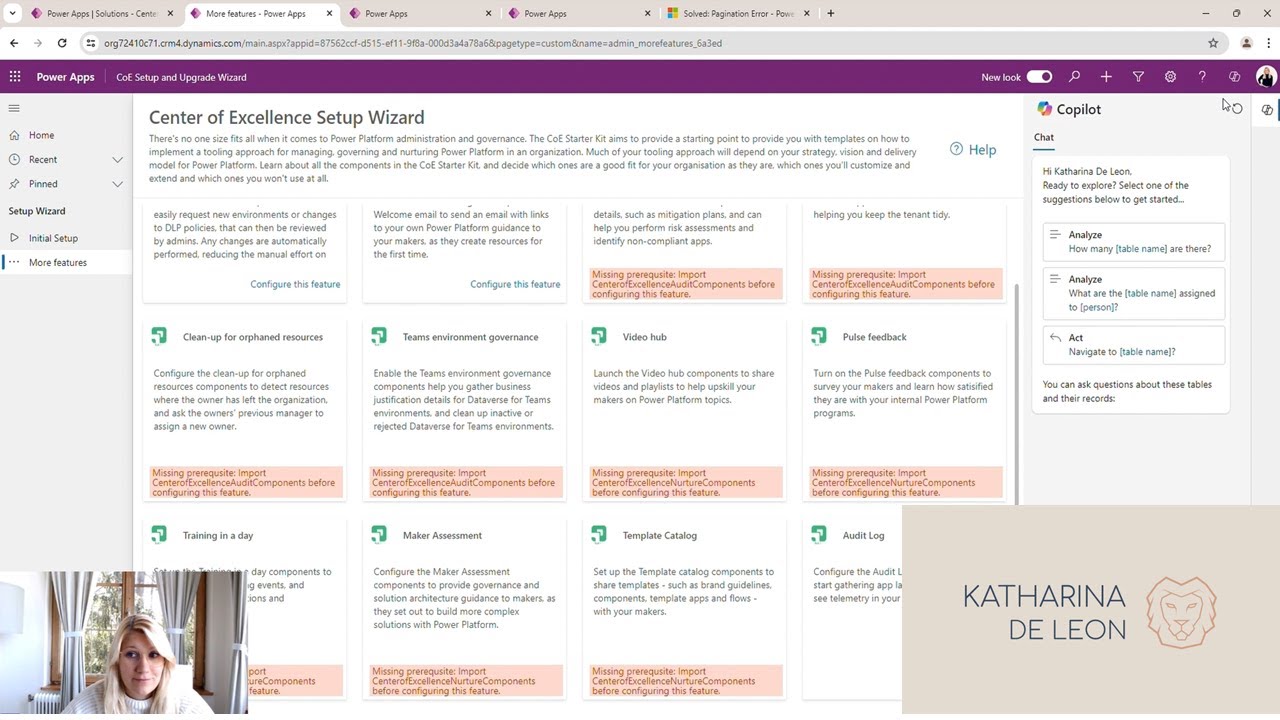Viewport: 1280px width, 720px height.
Task: Open the question mark help icon in the header
Action: [x=1202, y=77]
